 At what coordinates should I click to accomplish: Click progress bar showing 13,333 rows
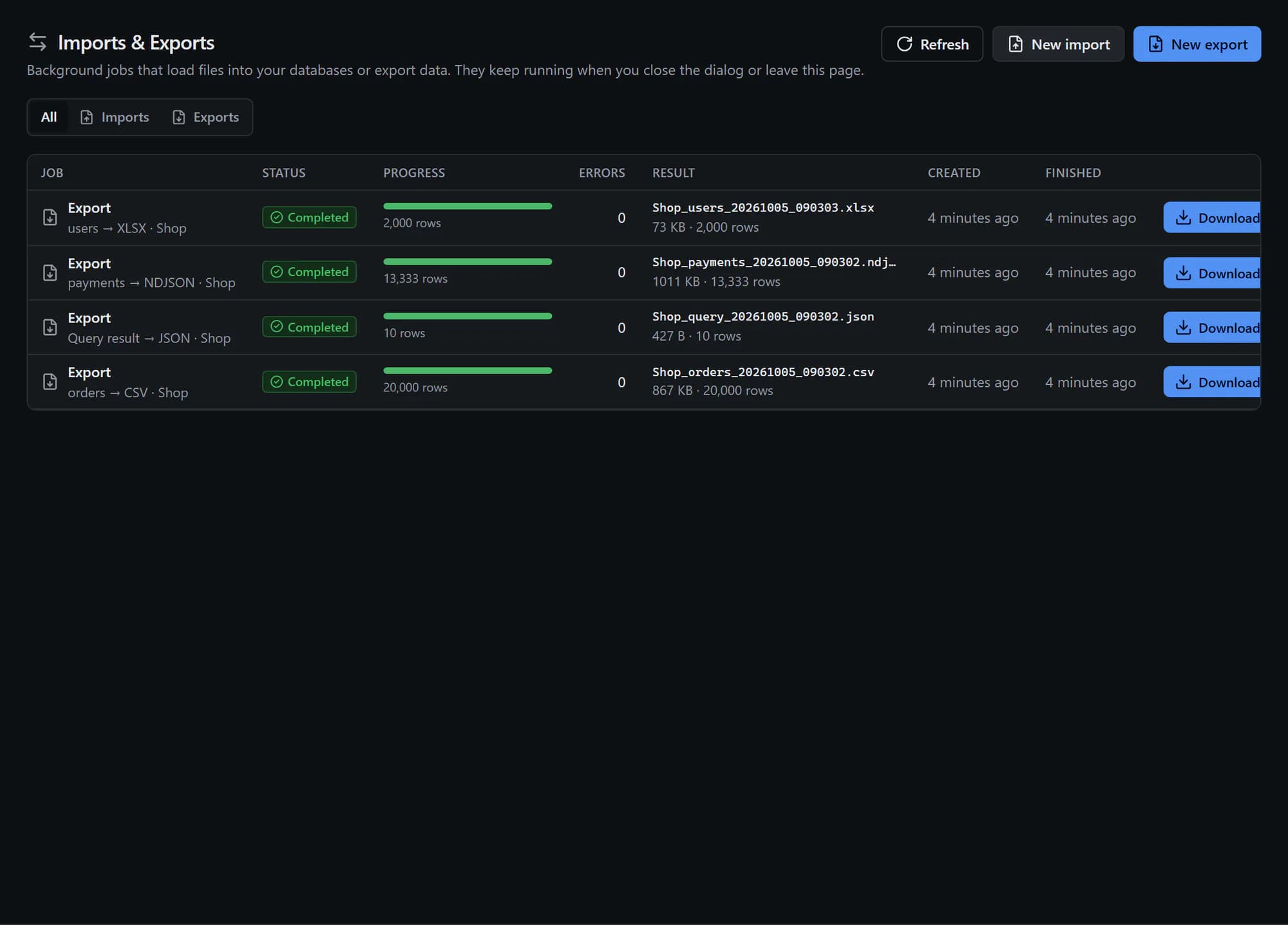pyautogui.click(x=468, y=261)
